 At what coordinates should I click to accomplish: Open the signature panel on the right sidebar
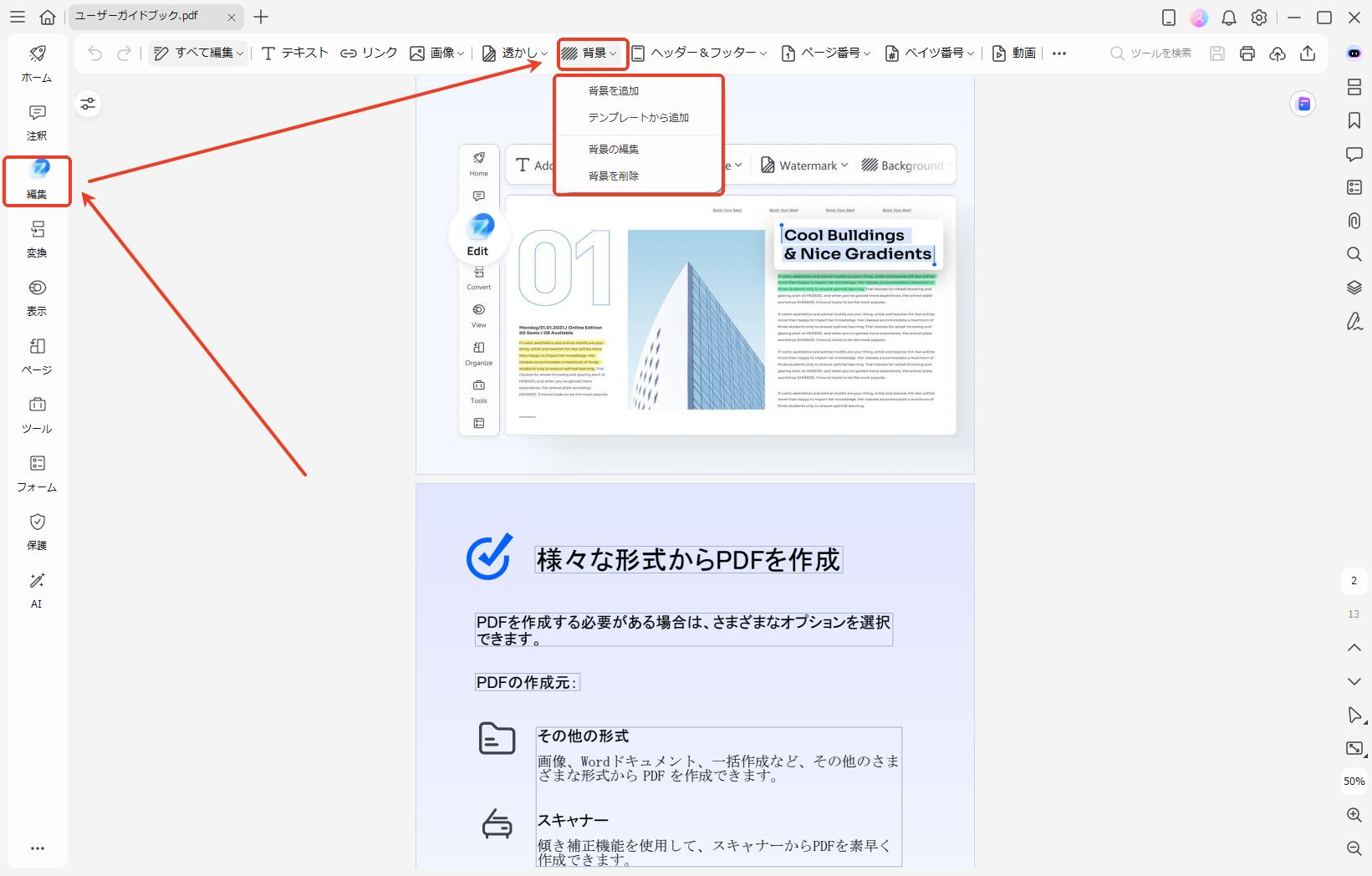click(1354, 321)
